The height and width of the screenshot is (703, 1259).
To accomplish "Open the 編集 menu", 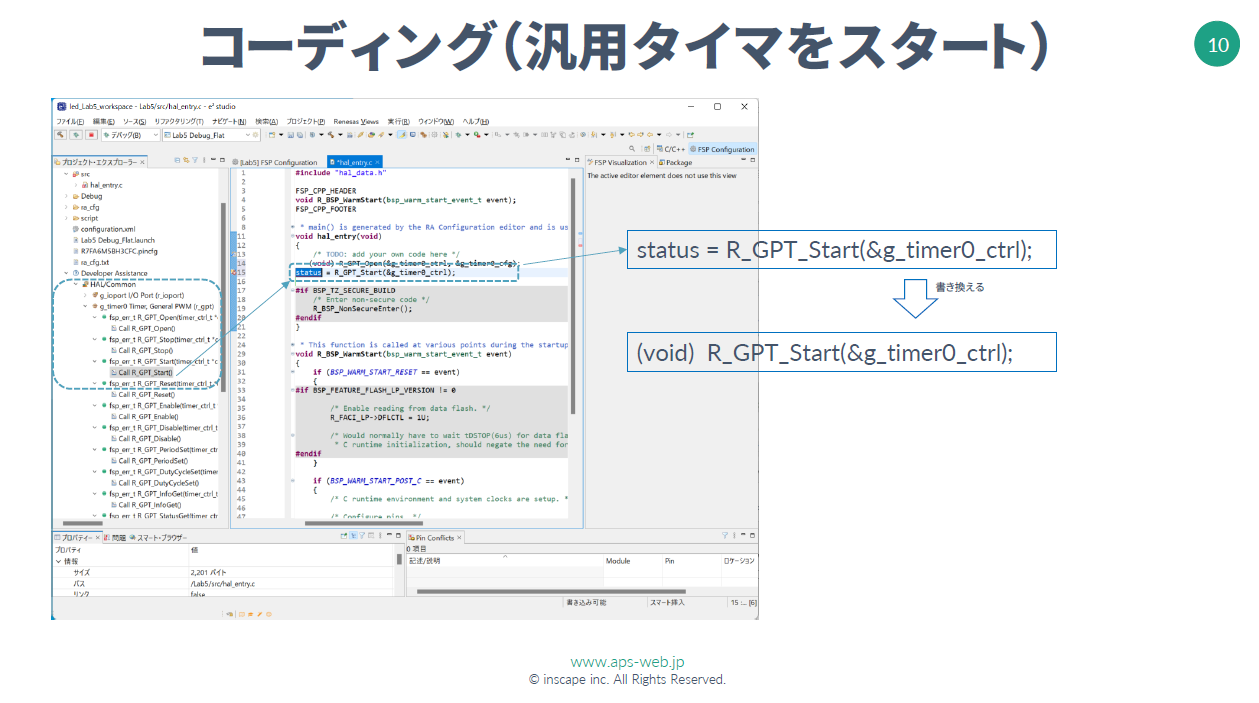I will (103, 121).
